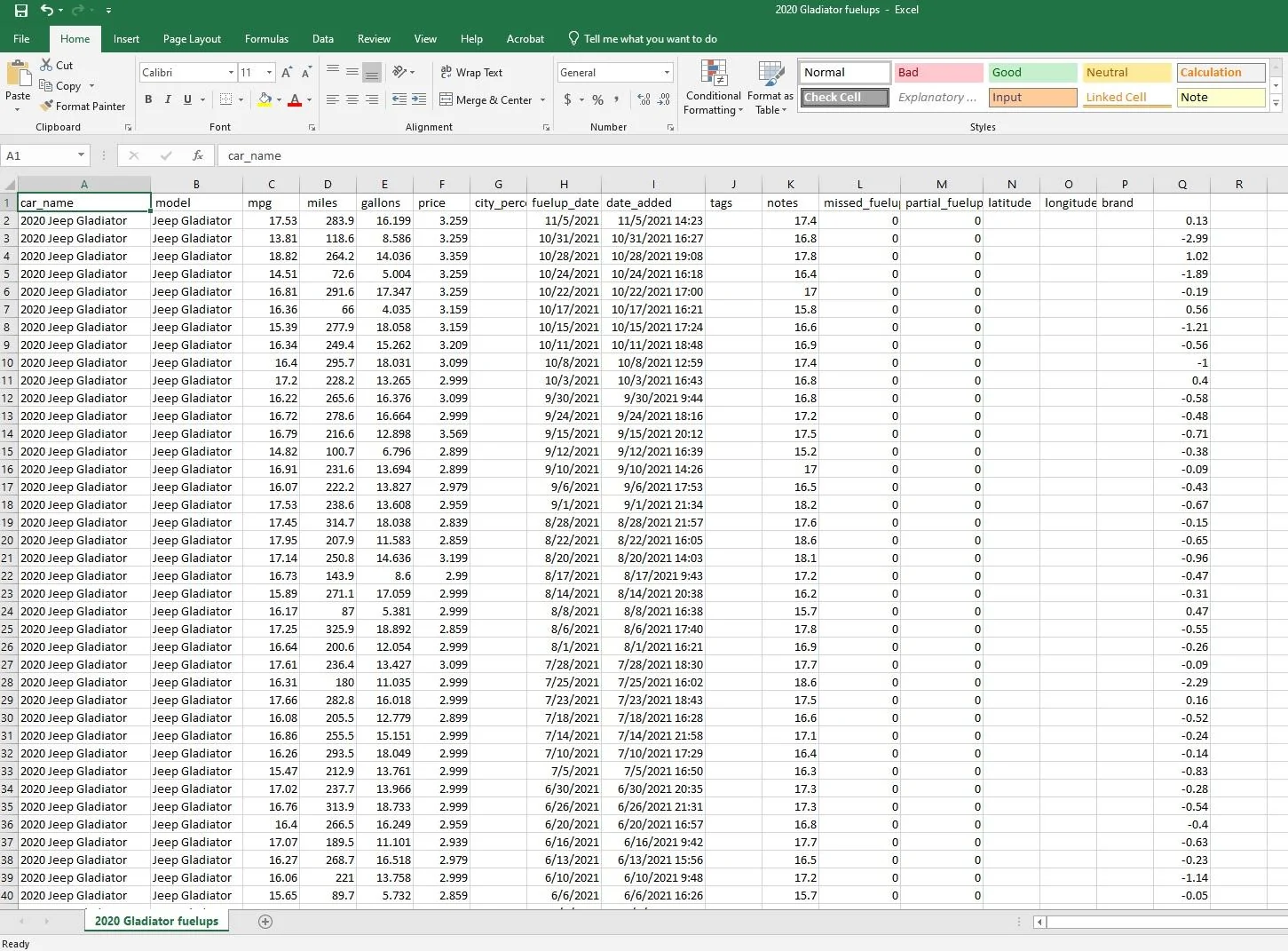Click the Borders icon

click(226, 99)
